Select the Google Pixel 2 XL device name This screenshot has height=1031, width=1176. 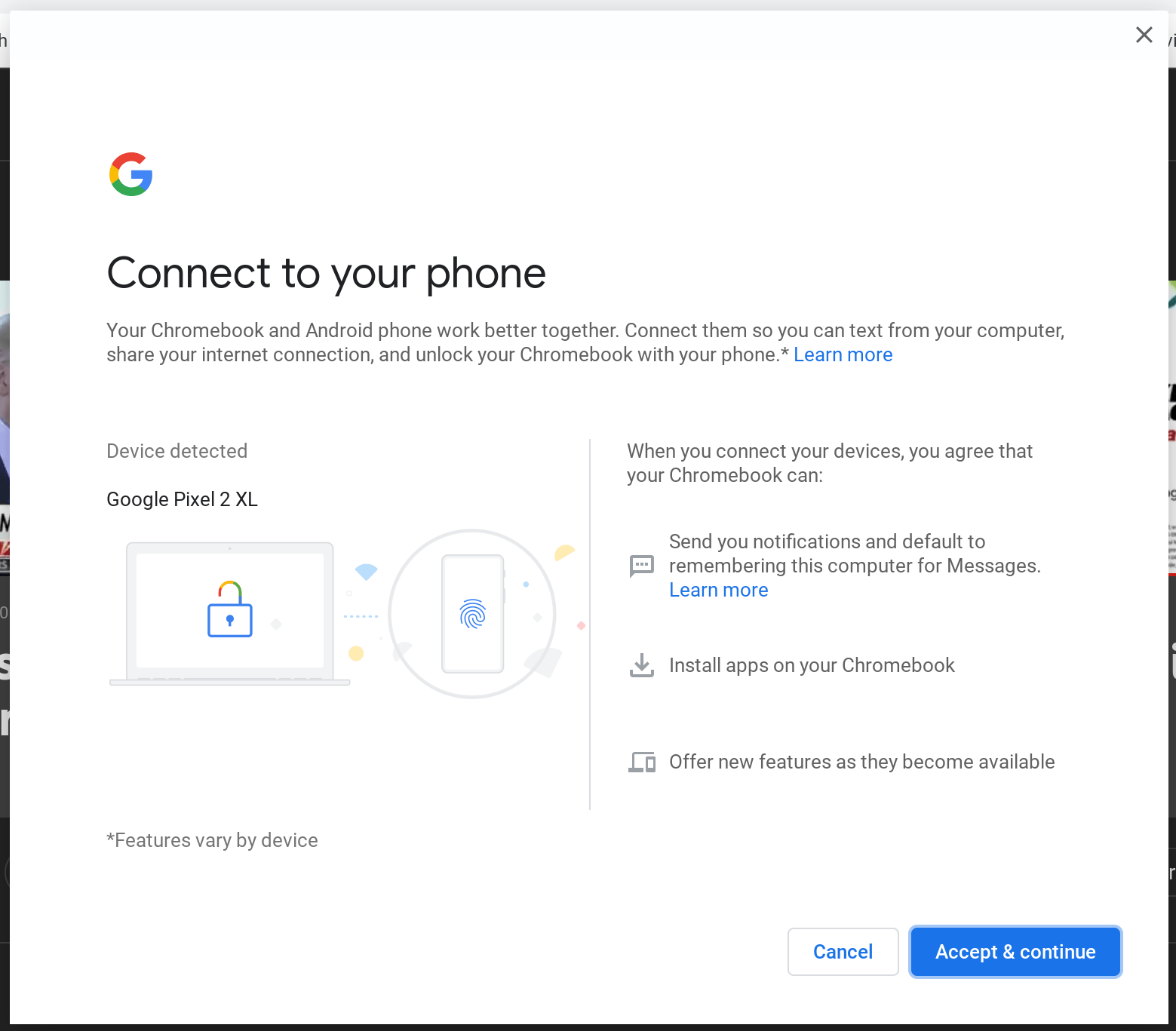[182, 499]
